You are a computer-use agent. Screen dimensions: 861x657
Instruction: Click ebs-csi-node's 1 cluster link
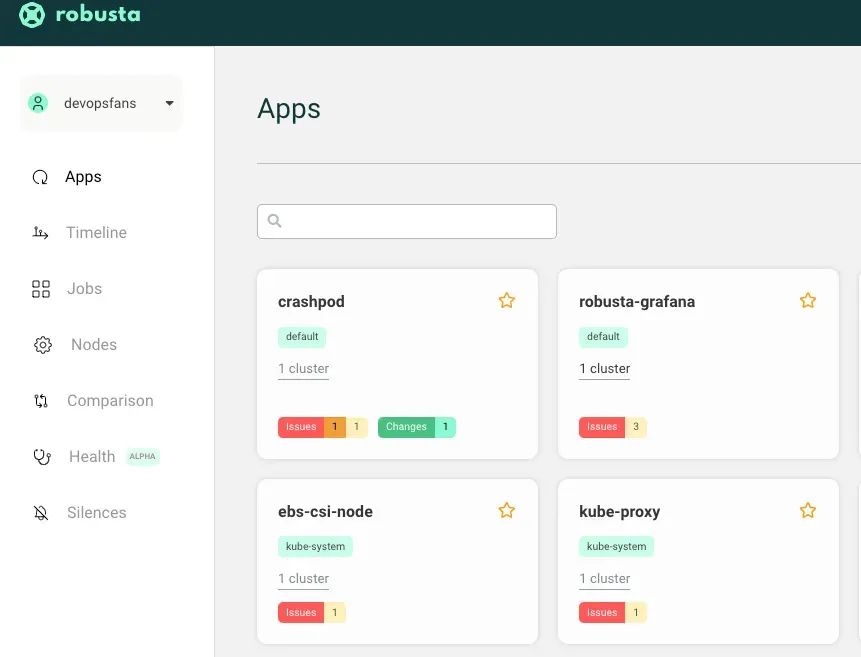(304, 579)
